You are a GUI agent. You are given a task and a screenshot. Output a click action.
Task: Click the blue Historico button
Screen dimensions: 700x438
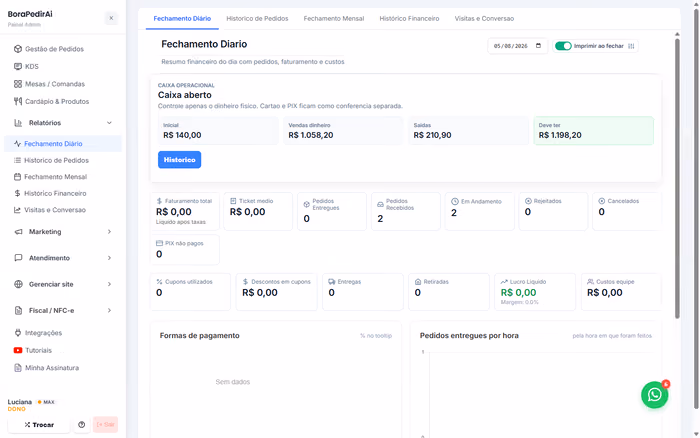click(x=179, y=160)
